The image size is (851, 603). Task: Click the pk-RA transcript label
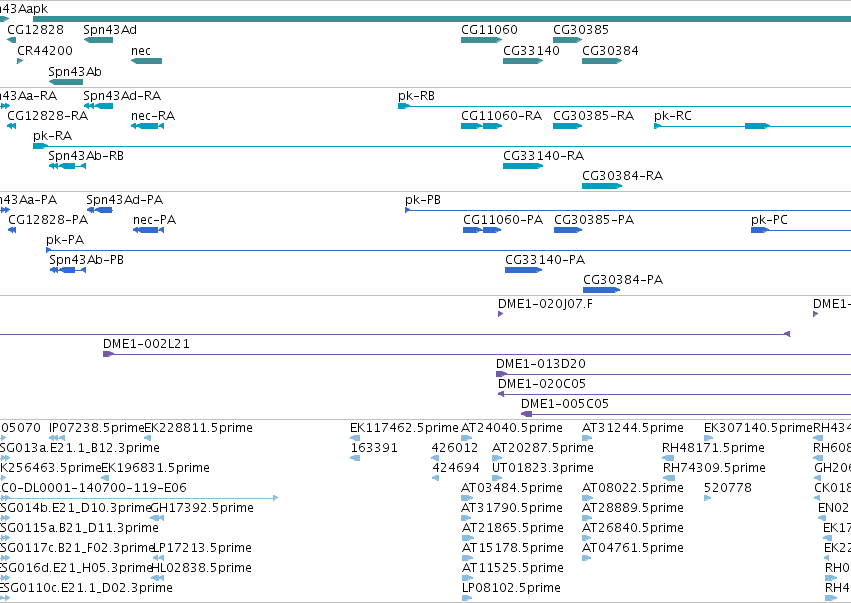pos(52,136)
